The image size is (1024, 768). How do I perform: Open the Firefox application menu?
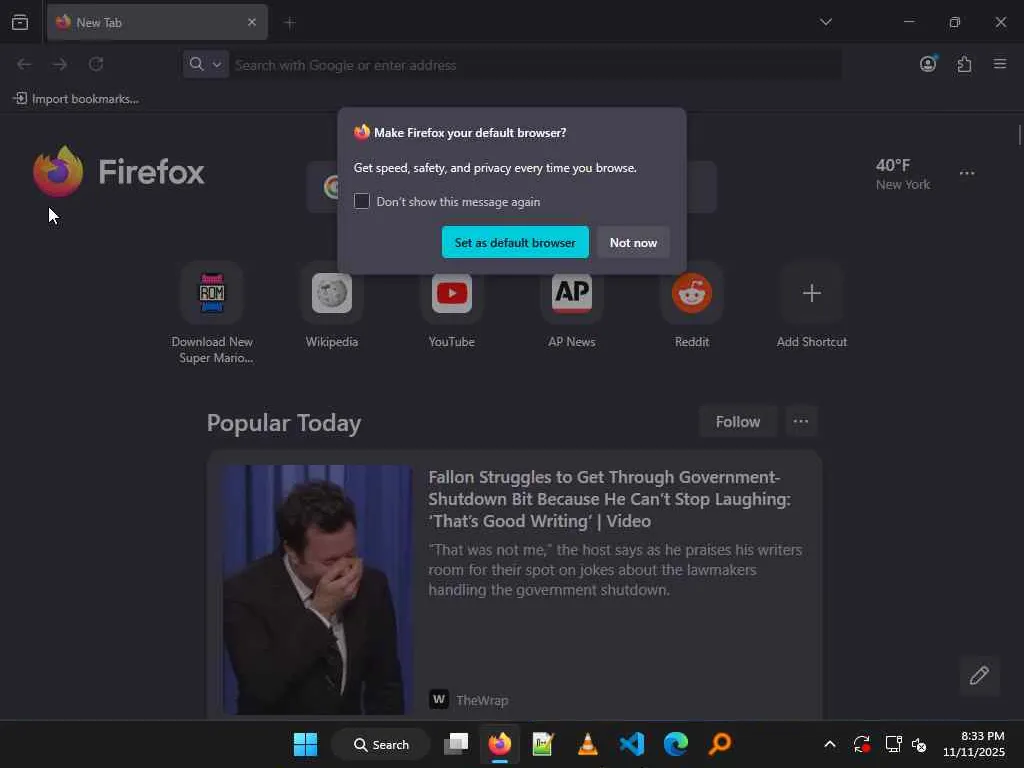point(1000,63)
